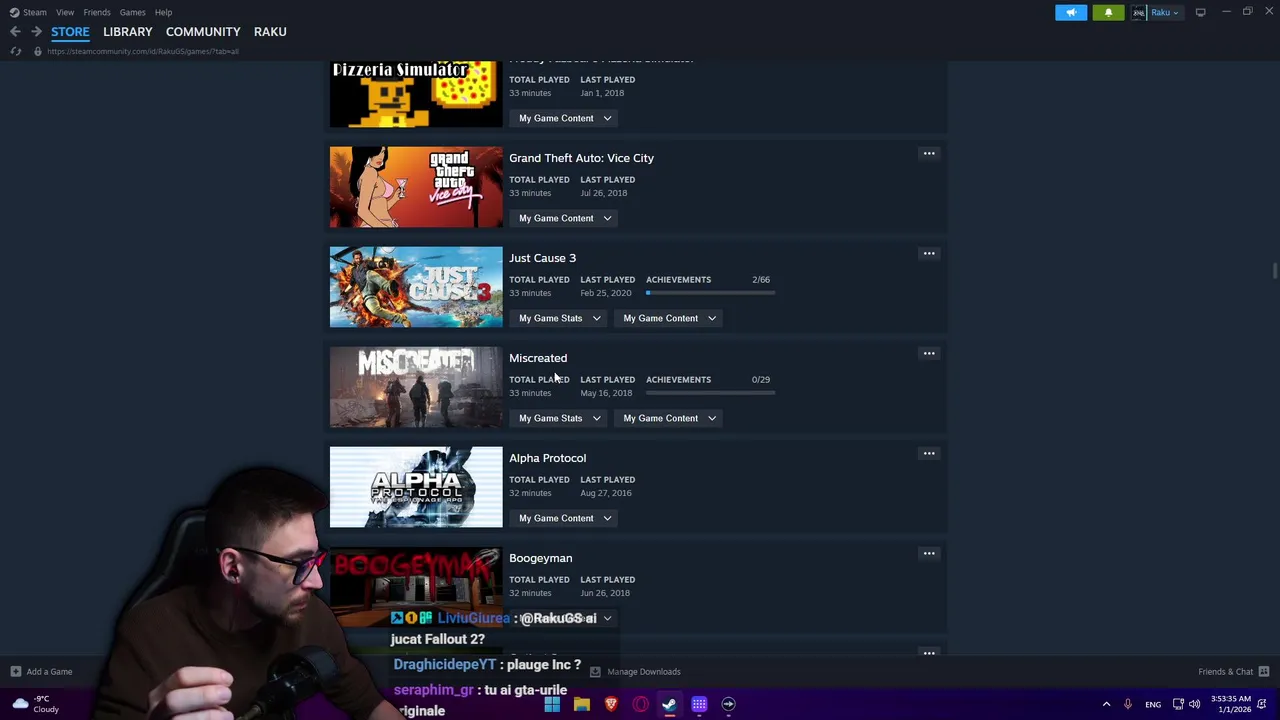The height and width of the screenshot is (720, 1280).
Task: Click the steamcommunity URL address bar
Action: pos(143,51)
